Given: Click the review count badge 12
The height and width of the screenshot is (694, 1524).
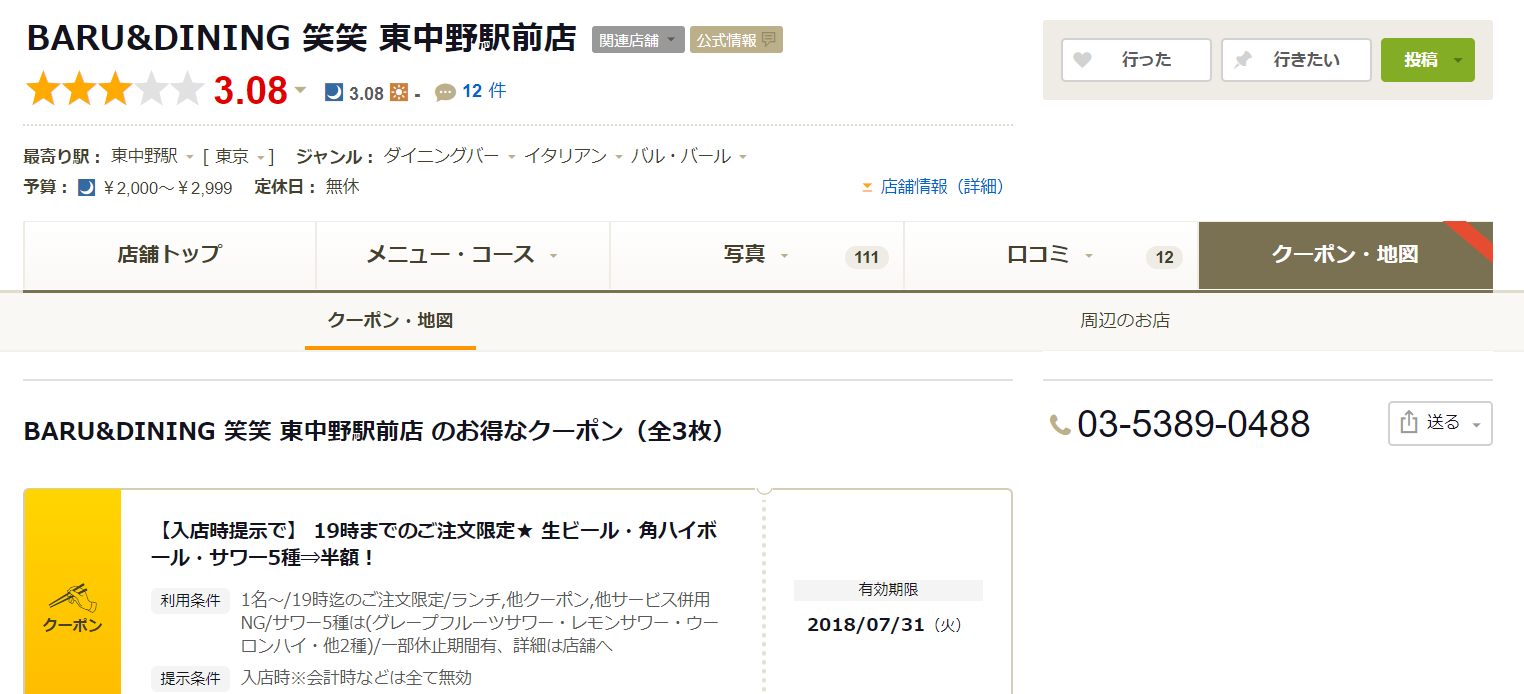Looking at the screenshot, I should pyautogui.click(x=1164, y=258).
